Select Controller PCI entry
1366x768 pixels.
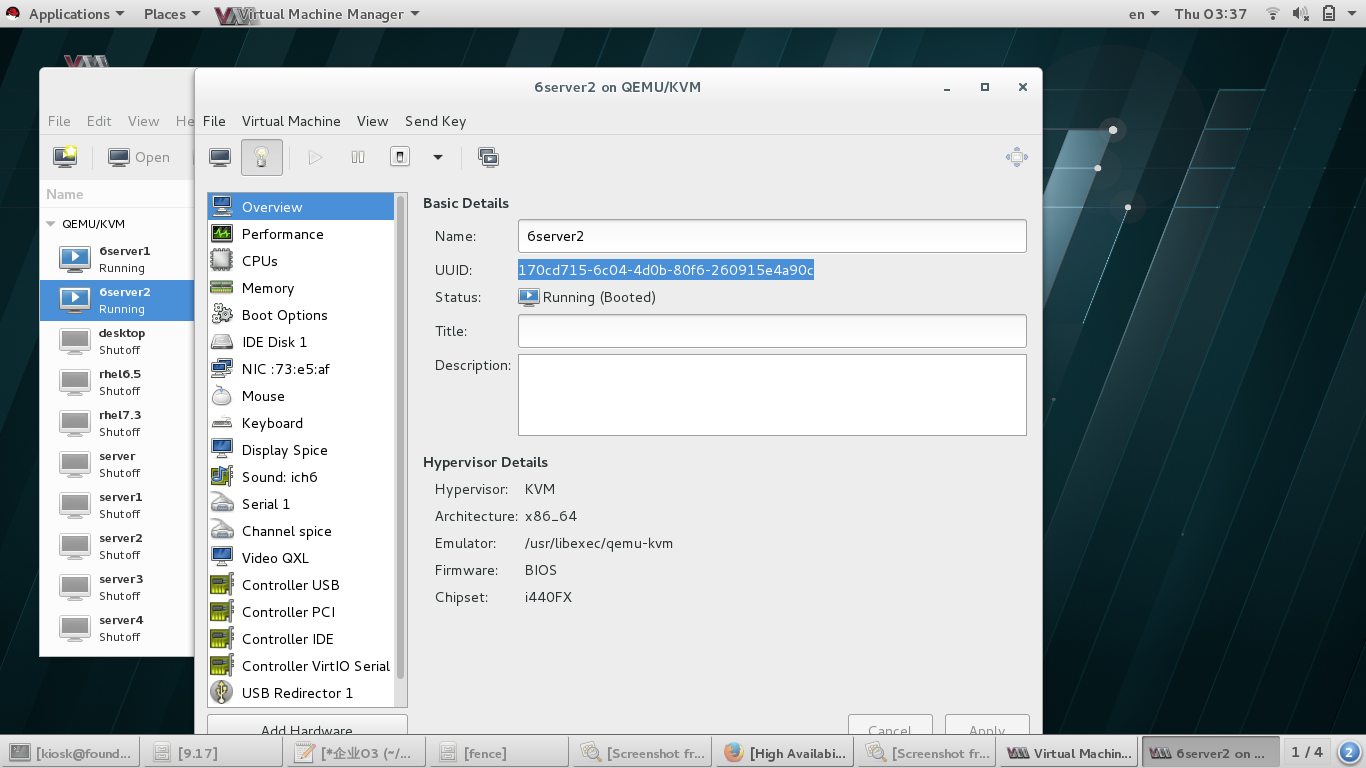[301, 612]
